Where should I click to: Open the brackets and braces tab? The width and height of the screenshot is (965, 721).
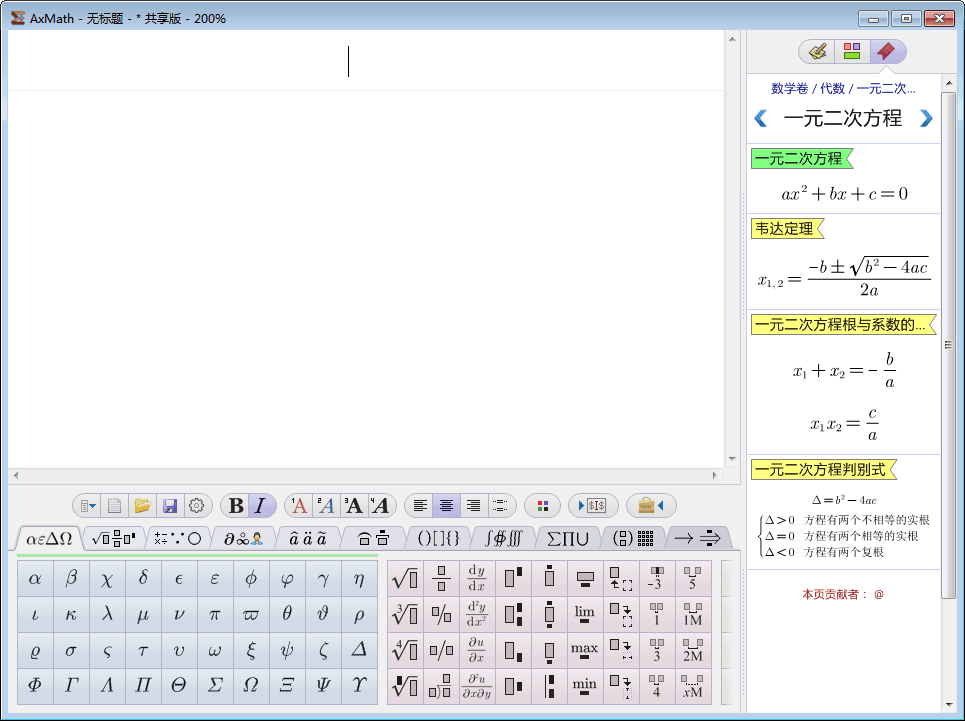(x=438, y=538)
